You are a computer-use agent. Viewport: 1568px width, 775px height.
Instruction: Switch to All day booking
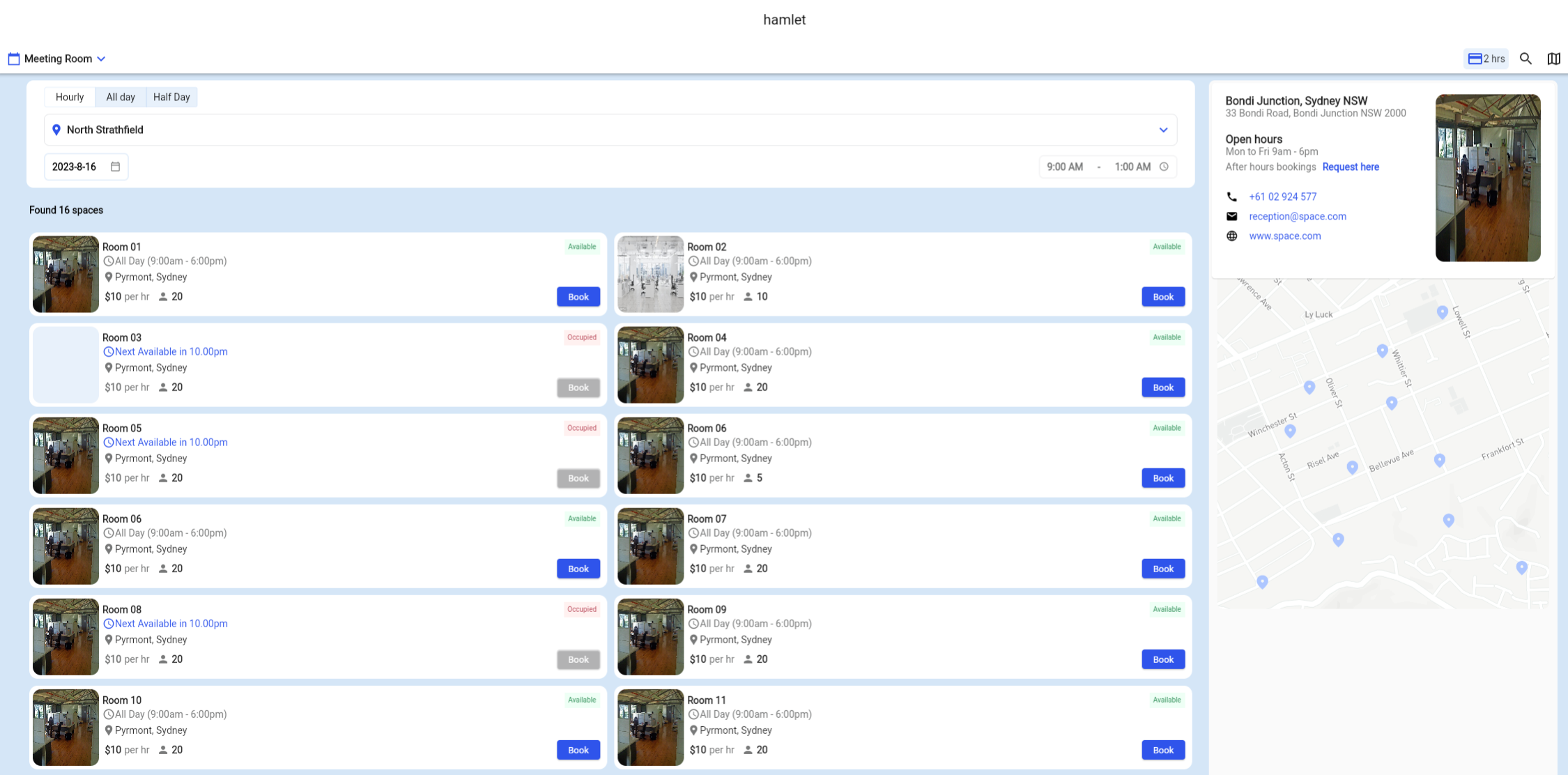click(x=121, y=97)
